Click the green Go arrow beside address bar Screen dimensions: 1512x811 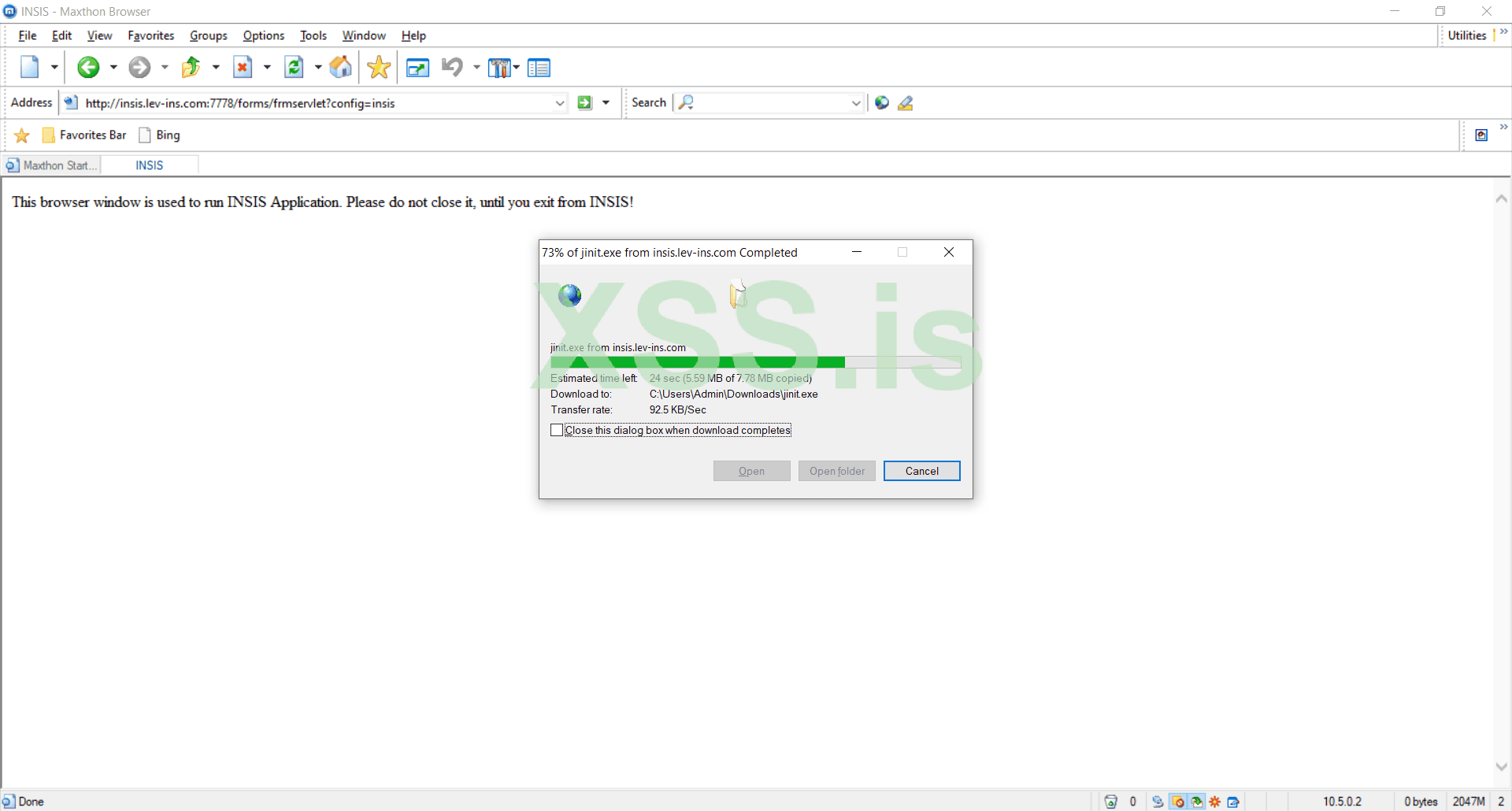tap(584, 102)
